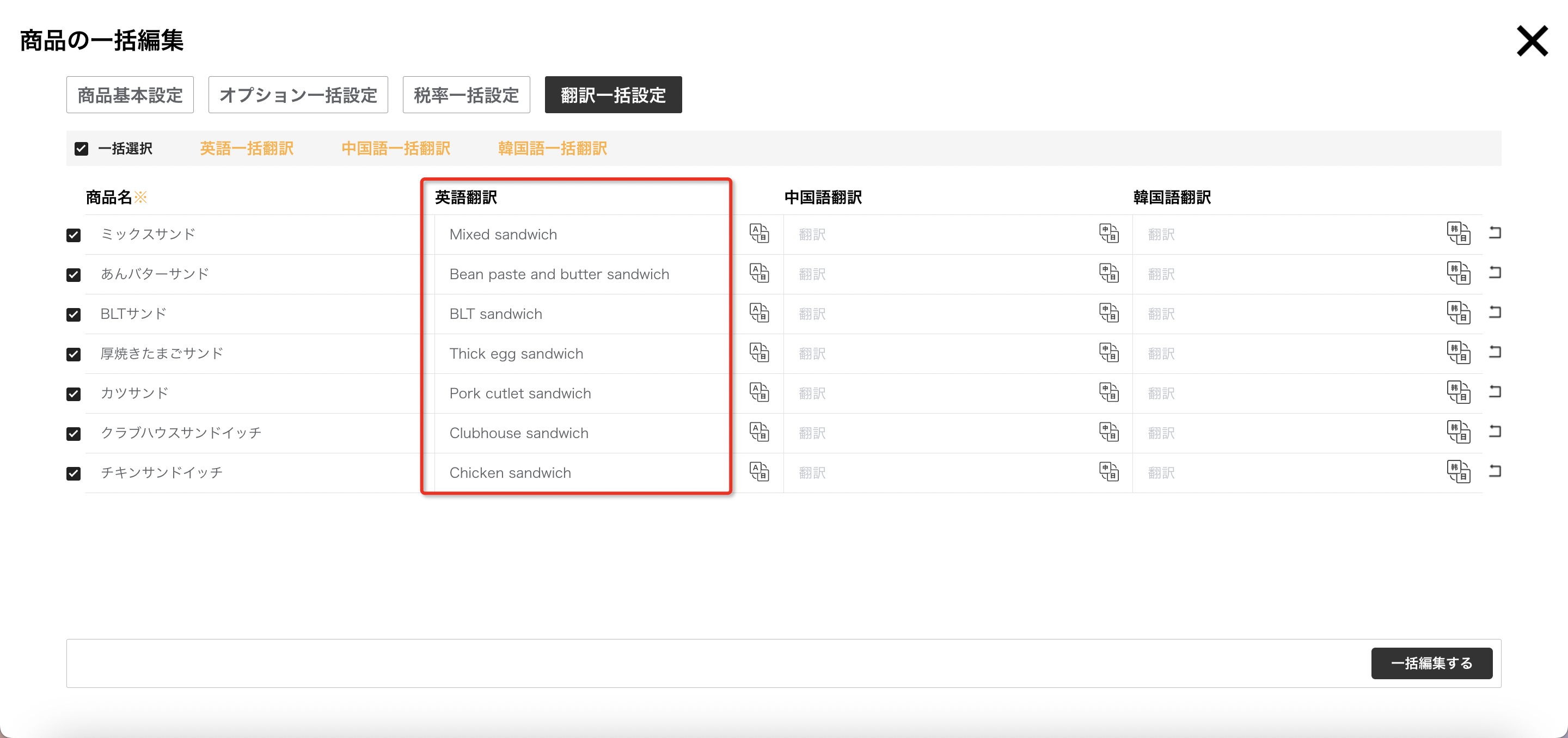Switch to the 商品基本設定 tab
Image resolution: width=1568 pixels, height=738 pixels.
(x=130, y=95)
